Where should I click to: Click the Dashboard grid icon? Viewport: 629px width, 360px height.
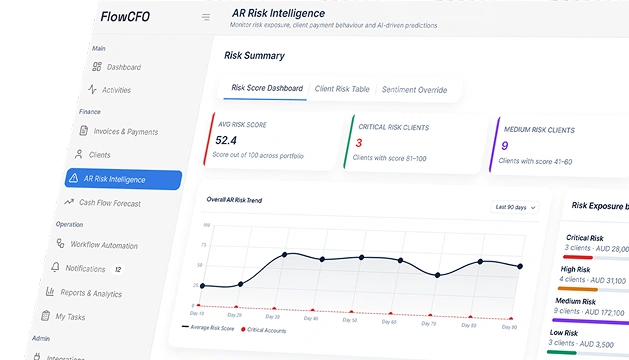97,66
